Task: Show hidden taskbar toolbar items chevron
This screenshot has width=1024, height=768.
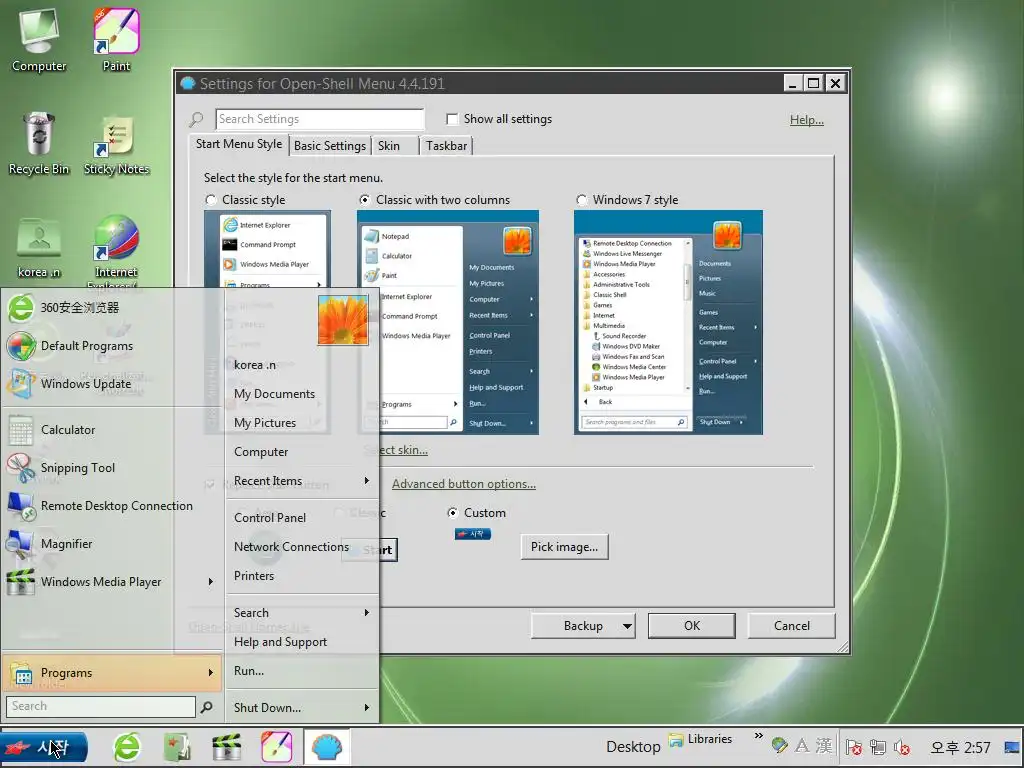Action: pos(758,736)
